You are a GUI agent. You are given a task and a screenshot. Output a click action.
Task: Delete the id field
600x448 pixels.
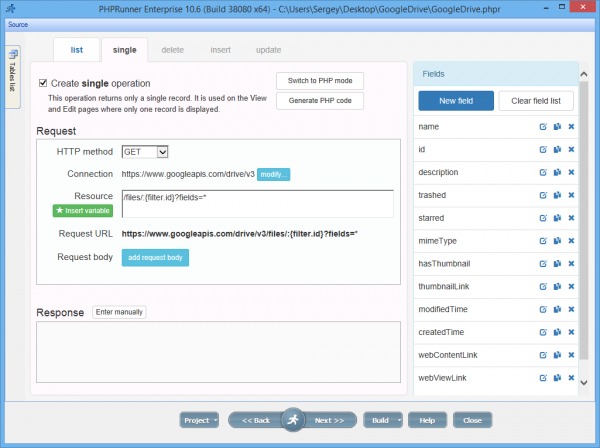tap(571, 150)
